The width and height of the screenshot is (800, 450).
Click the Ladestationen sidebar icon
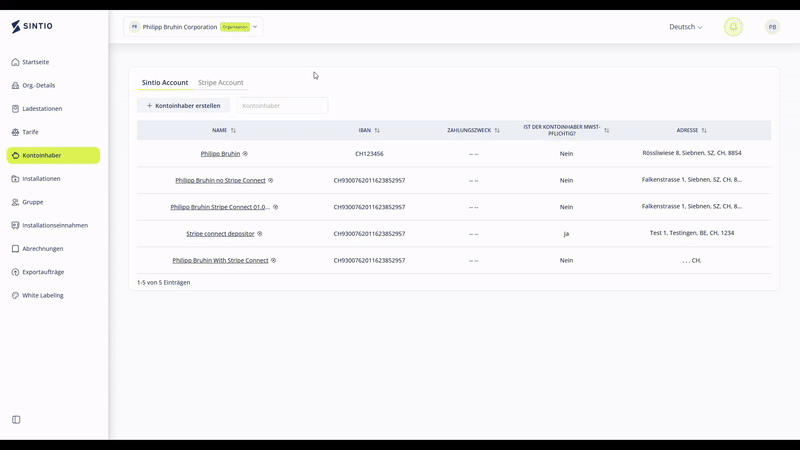[x=15, y=108]
